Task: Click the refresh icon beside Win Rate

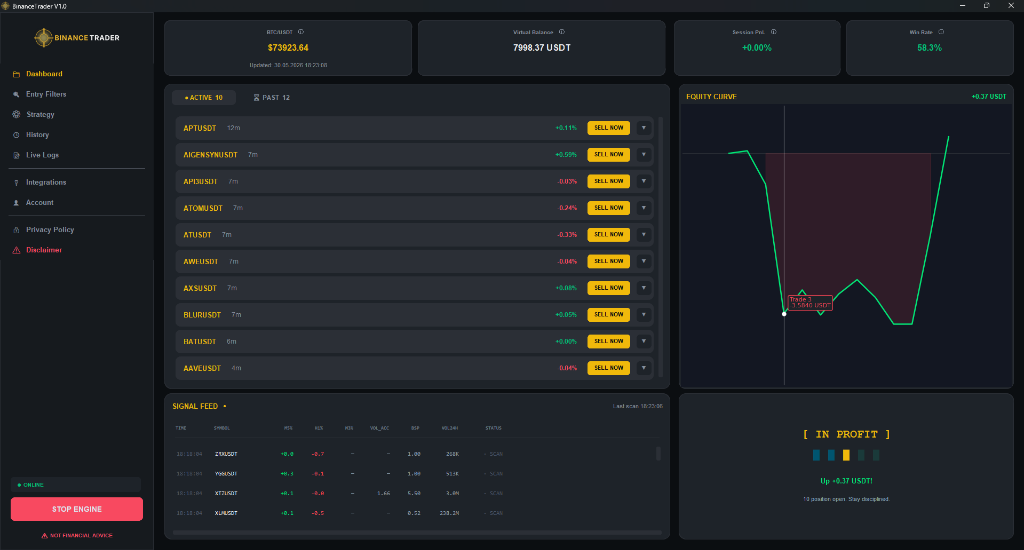Action: click(941, 31)
